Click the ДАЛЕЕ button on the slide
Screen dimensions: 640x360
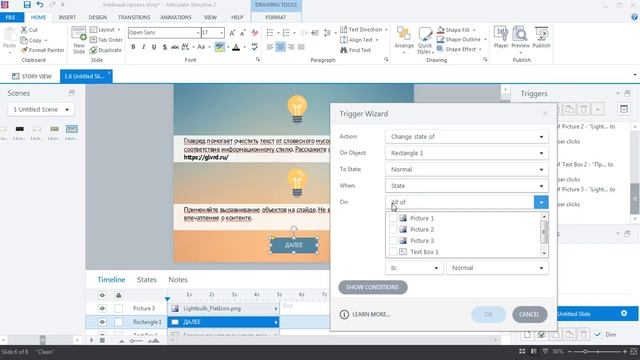click(294, 245)
